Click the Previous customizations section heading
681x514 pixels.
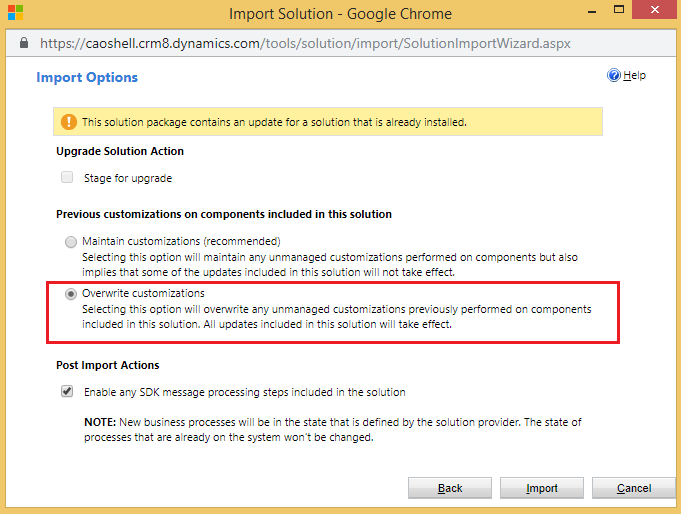tap(224, 214)
